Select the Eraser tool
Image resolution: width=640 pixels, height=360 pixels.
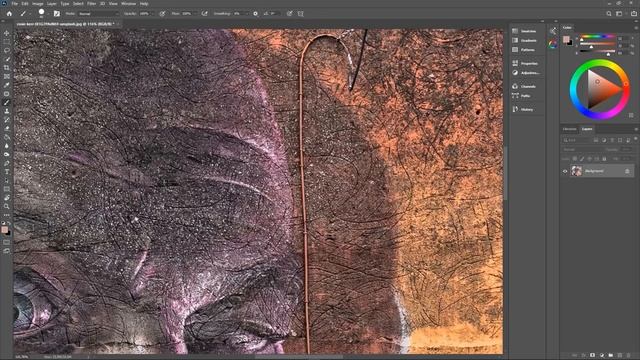(x=7, y=128)
